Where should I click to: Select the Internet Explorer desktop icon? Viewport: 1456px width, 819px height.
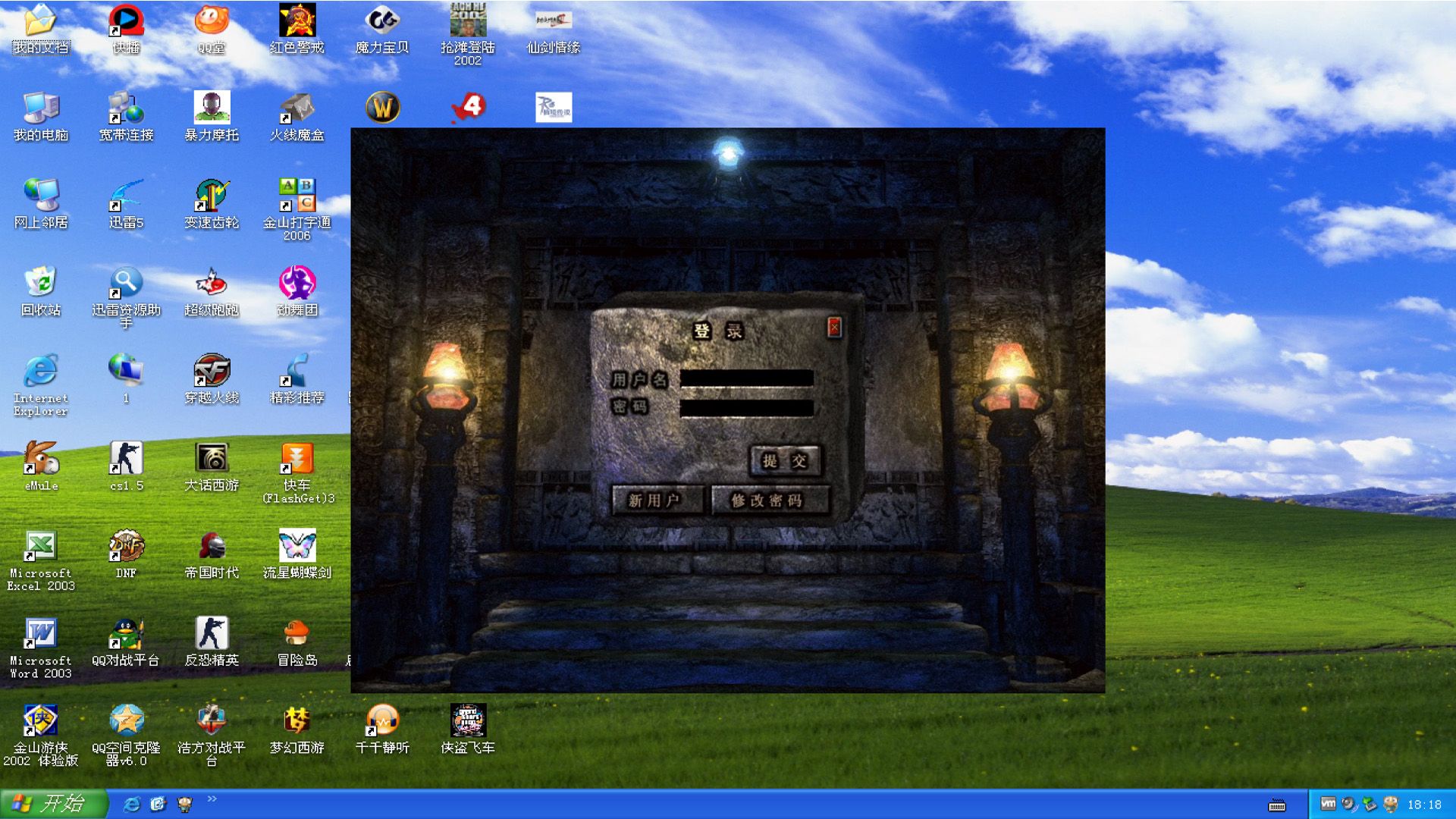click(x=41, y=385)
